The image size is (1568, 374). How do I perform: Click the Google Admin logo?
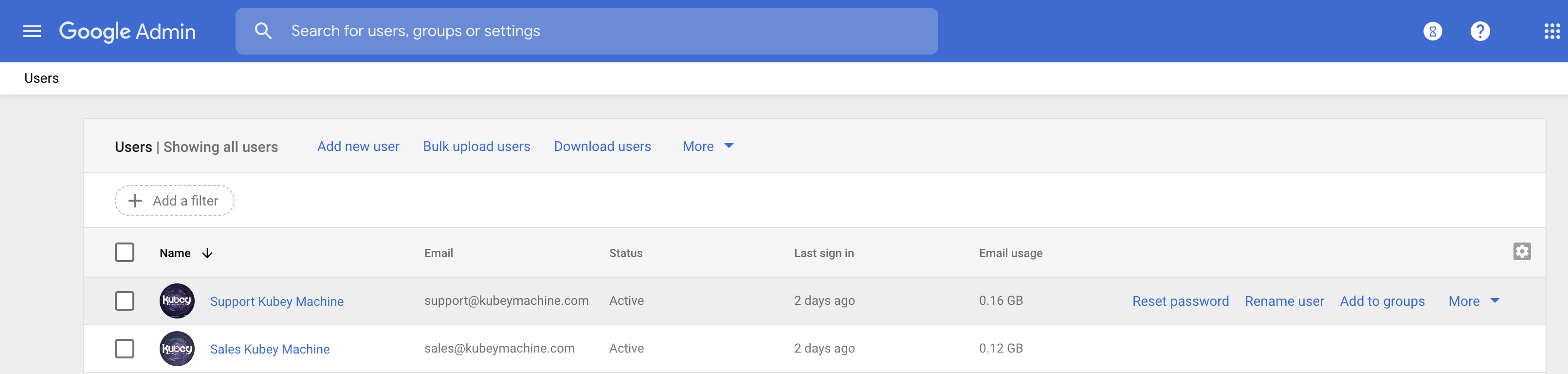point(127,31)
